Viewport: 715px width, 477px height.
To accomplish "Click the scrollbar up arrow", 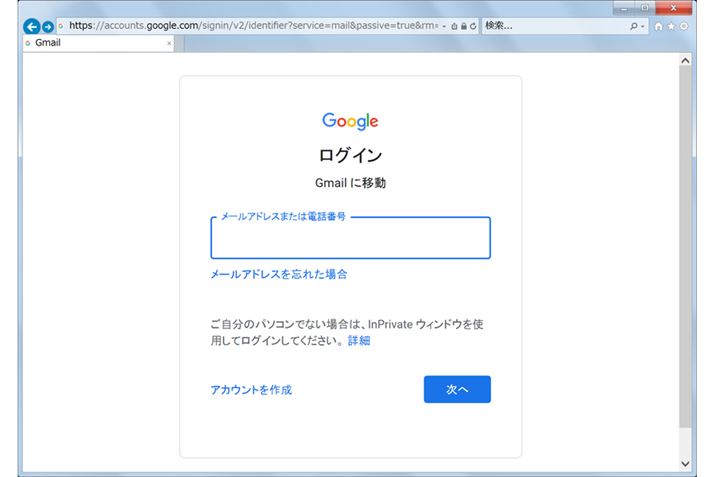I will pos(685,60).
